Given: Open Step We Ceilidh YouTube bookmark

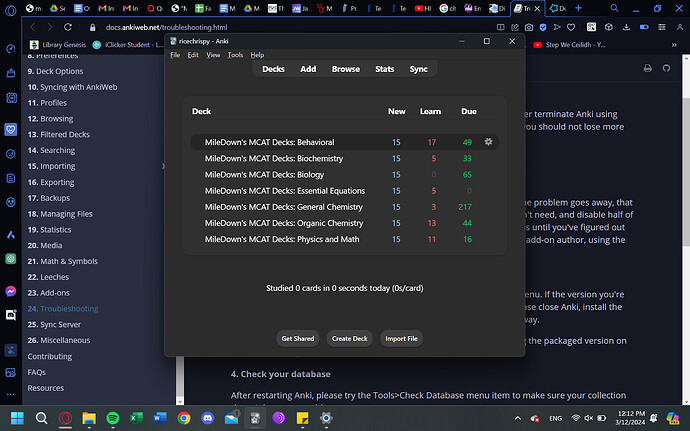Looking at the screenshot, I should pyautogui.click(x=569, y=45).
